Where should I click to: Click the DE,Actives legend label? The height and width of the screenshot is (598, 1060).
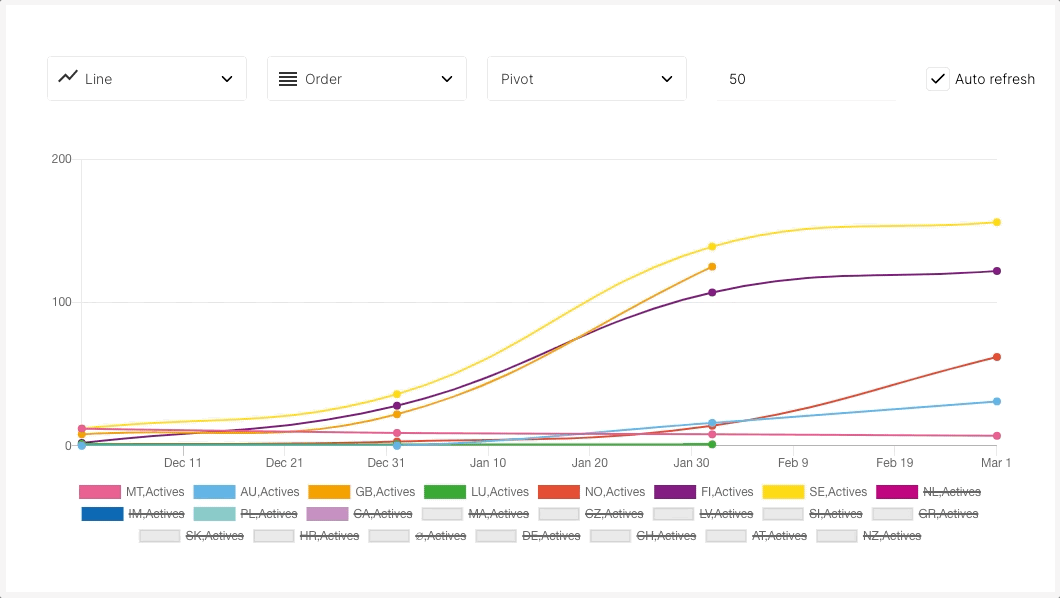click(x=550, y=536)
